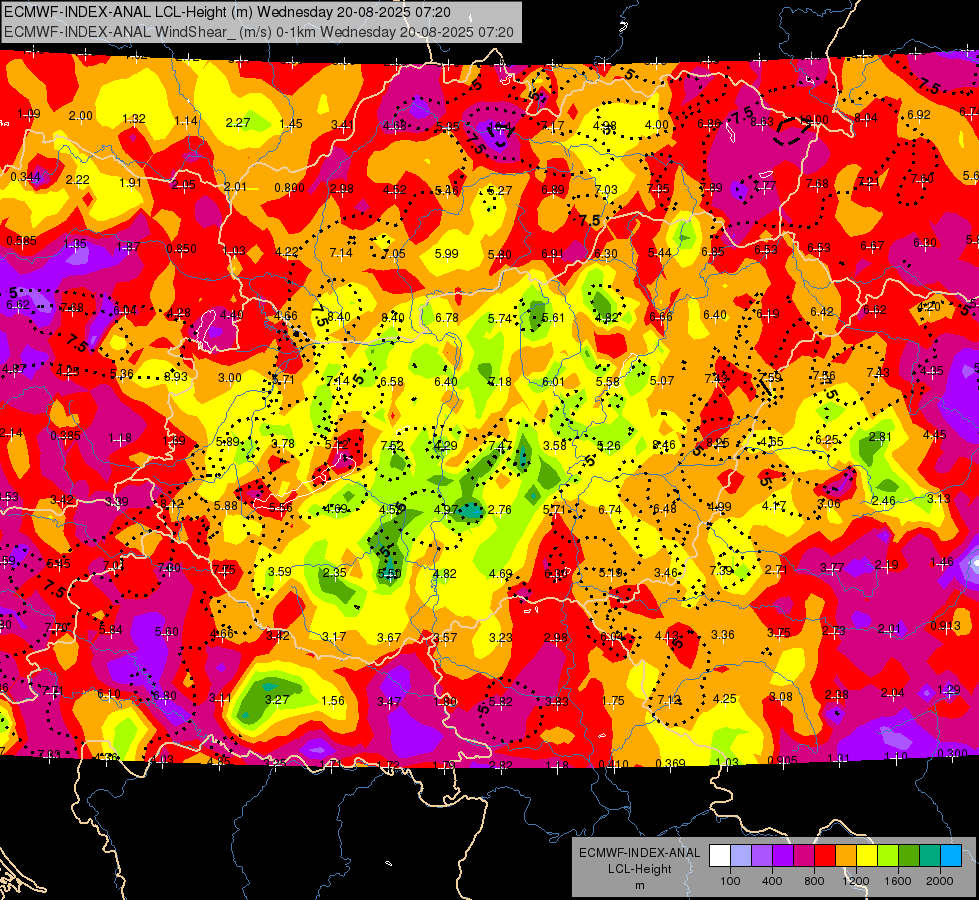
Task: Click the wind shear value 2.35
Action: (x=335, y=572)
